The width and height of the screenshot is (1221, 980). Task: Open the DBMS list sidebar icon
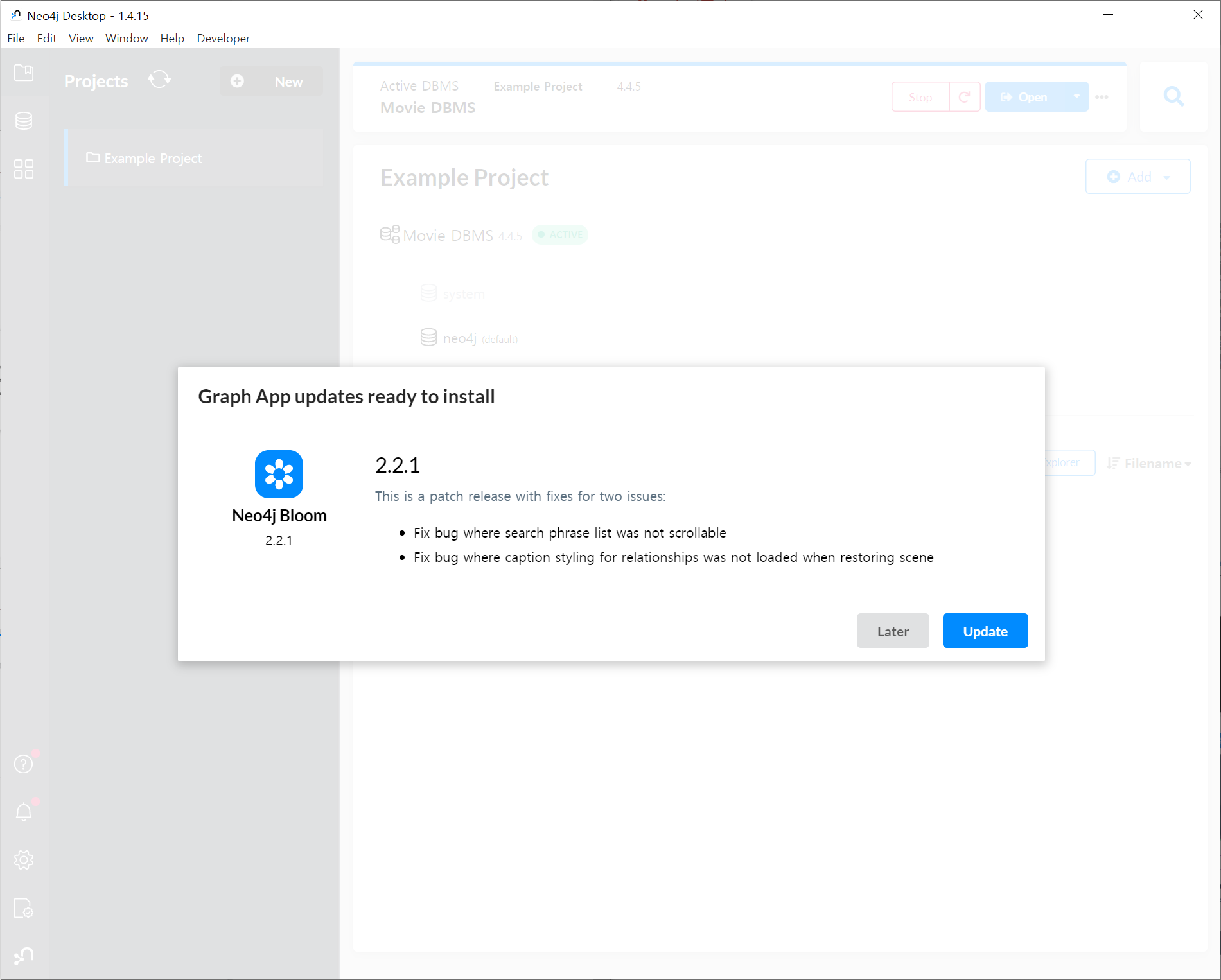click(24, 121)
